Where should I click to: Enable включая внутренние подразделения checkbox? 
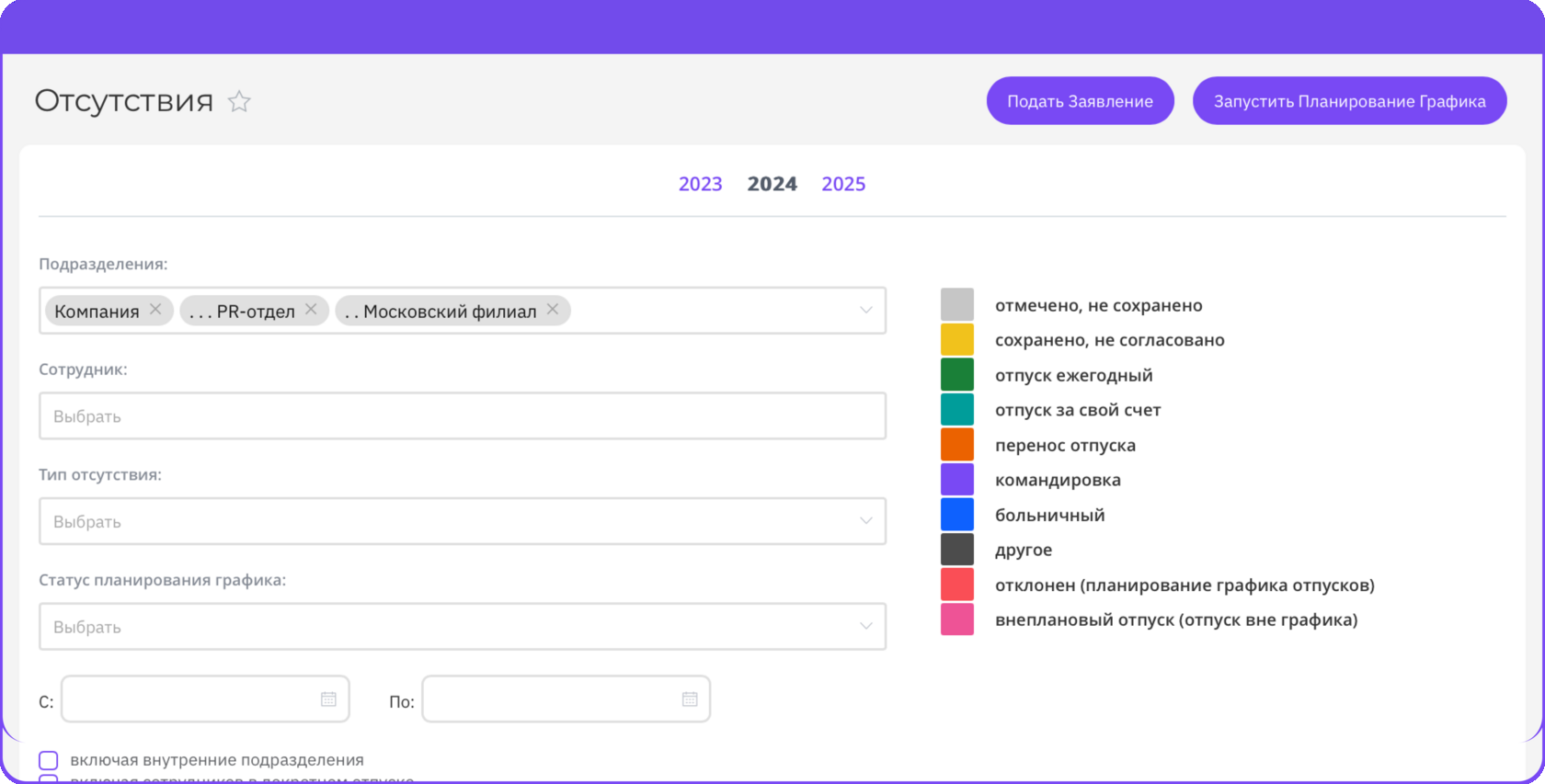(x=49, y=761)
